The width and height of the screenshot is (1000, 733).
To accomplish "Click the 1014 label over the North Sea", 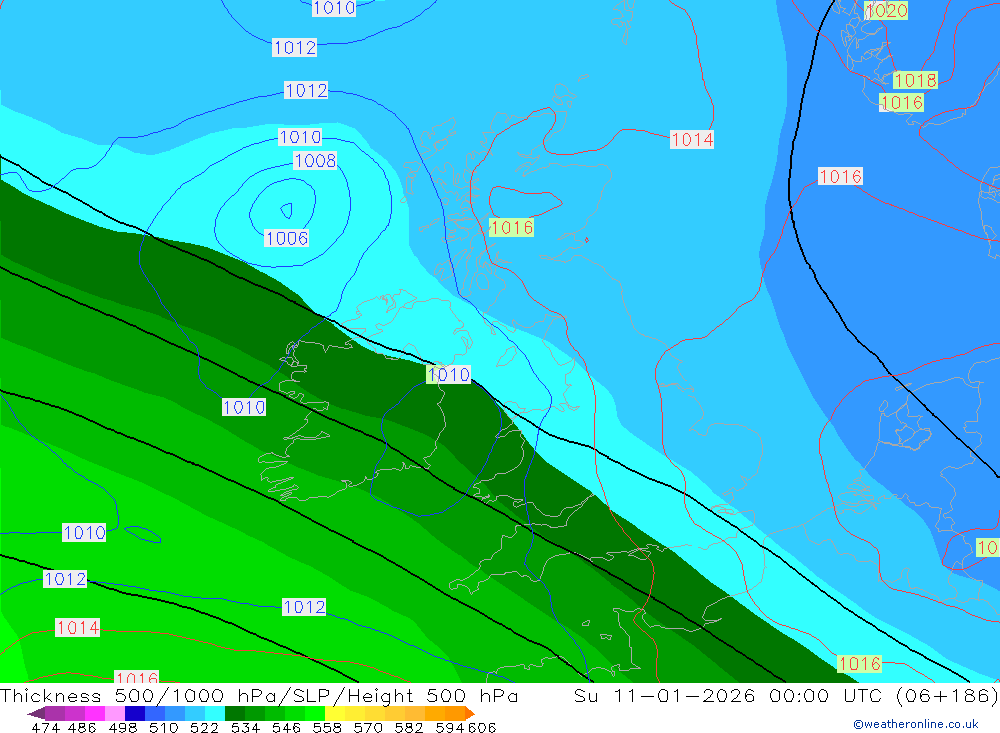I will [x=692, y=140].
